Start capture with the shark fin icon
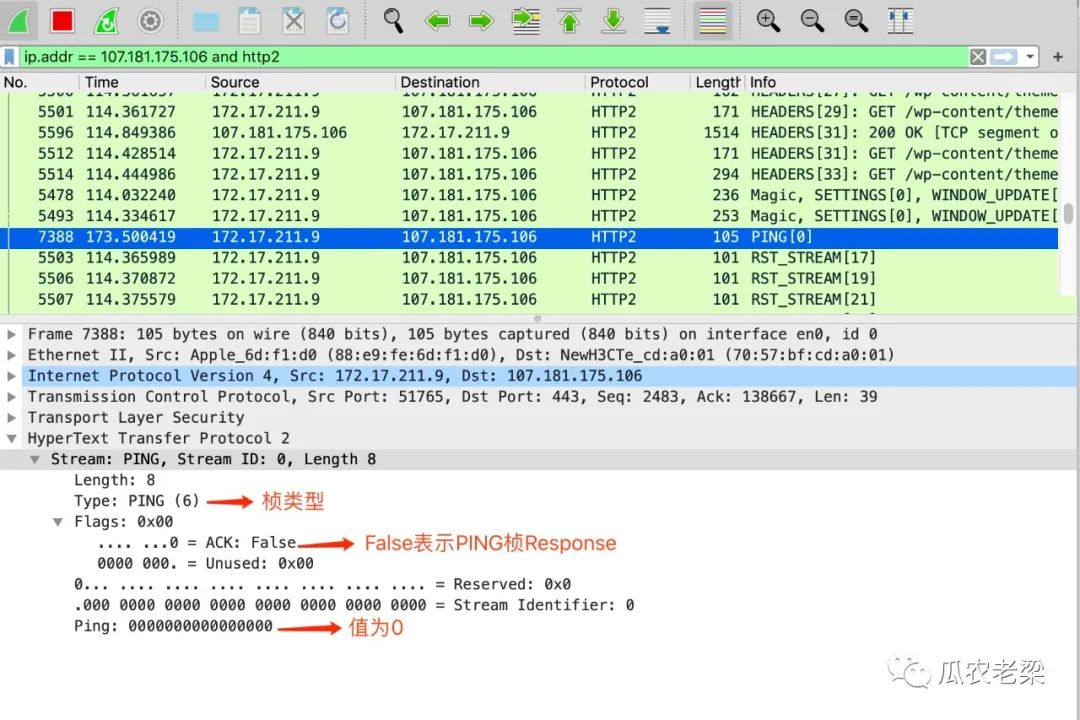 pyautogui.click(x=18, y=21)
